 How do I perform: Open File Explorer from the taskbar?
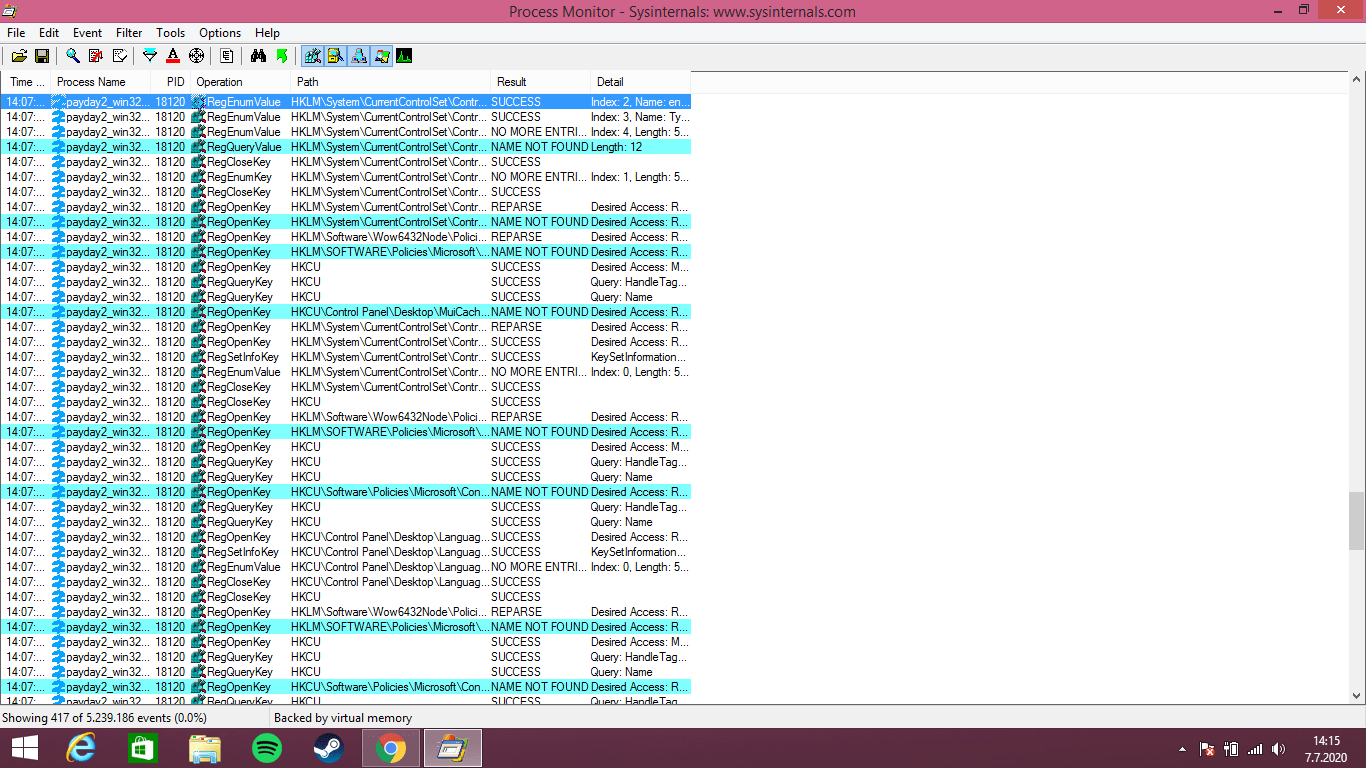pos(205,748)
